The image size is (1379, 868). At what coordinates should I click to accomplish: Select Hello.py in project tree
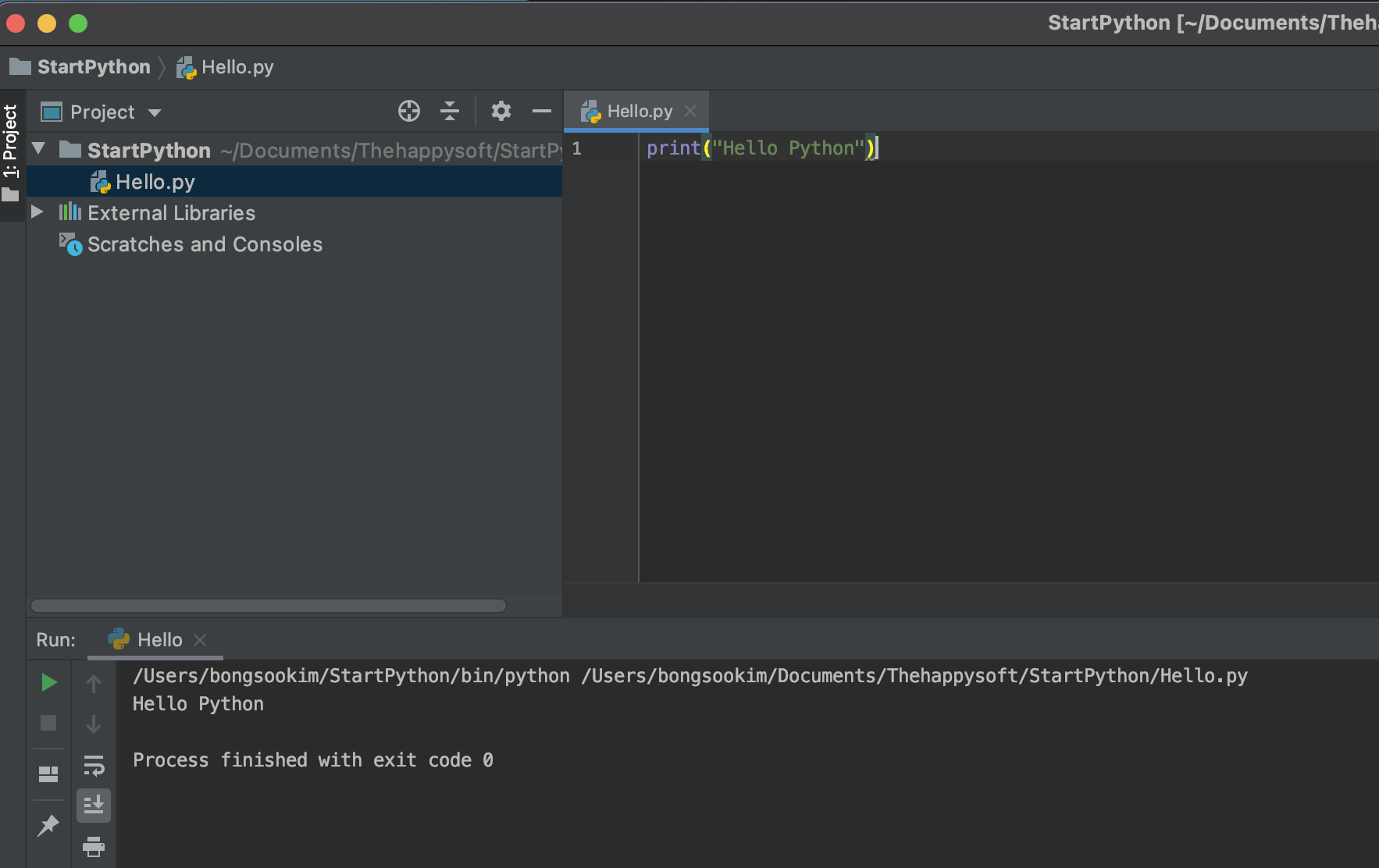(294, 182)
